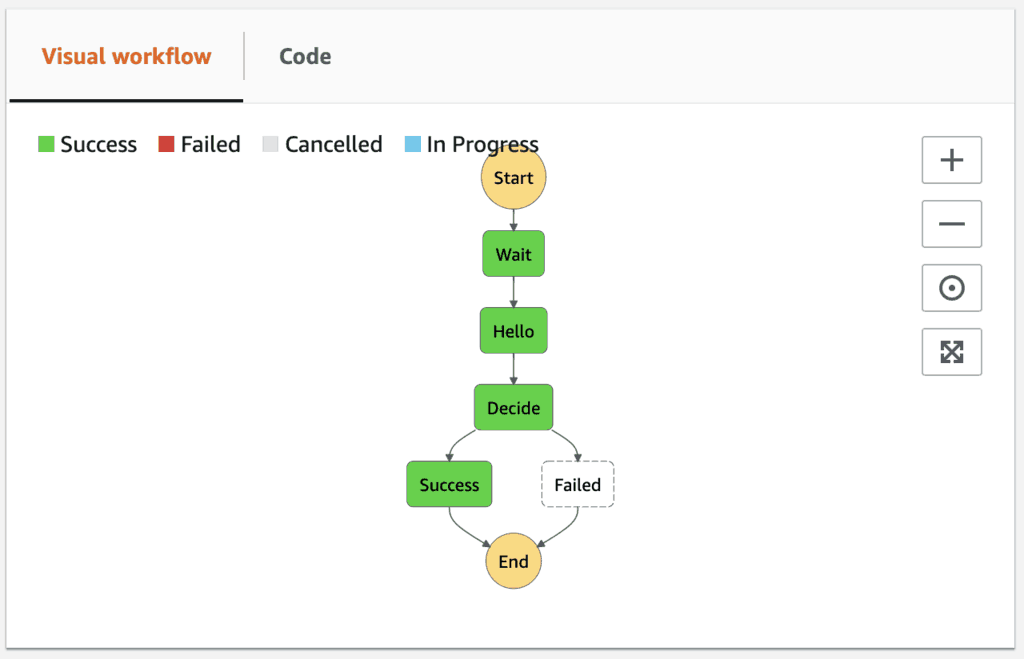This screenshot has width=1024, height=659.
Task: Click the Decide choice node
Action: tap(513, 408)
